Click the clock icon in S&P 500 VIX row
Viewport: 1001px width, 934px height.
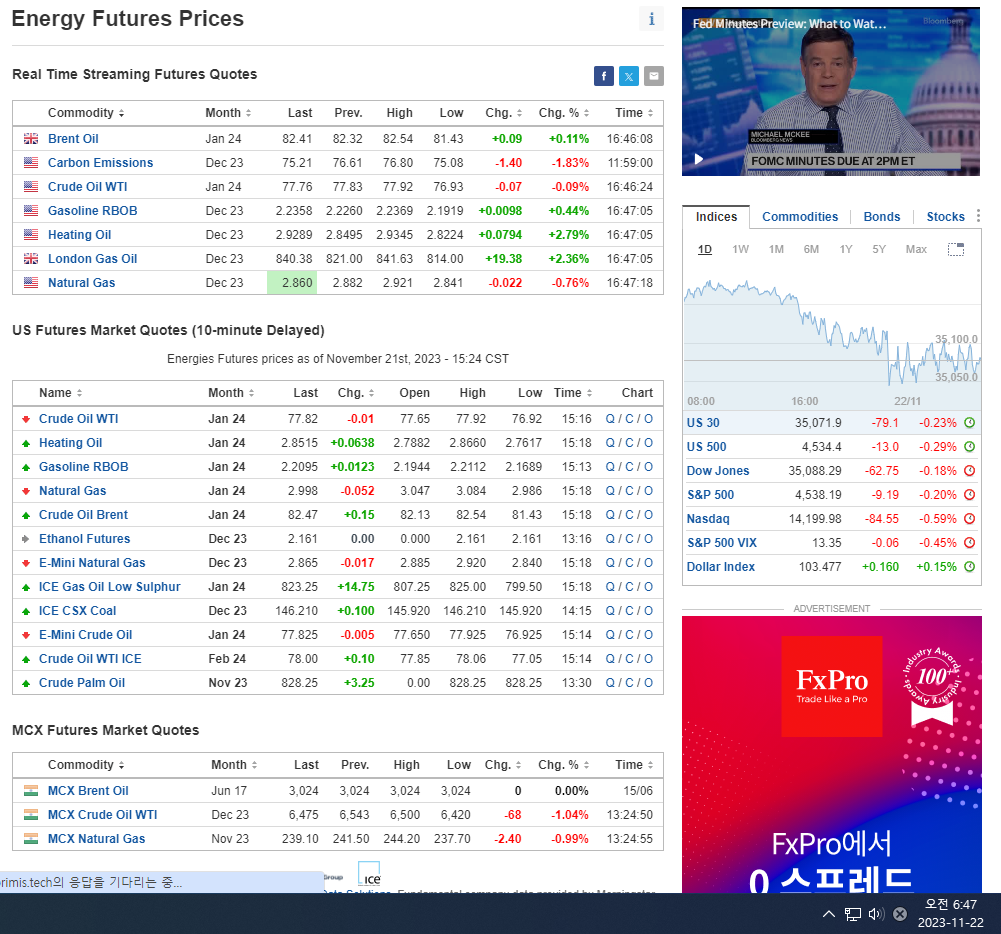969,543
